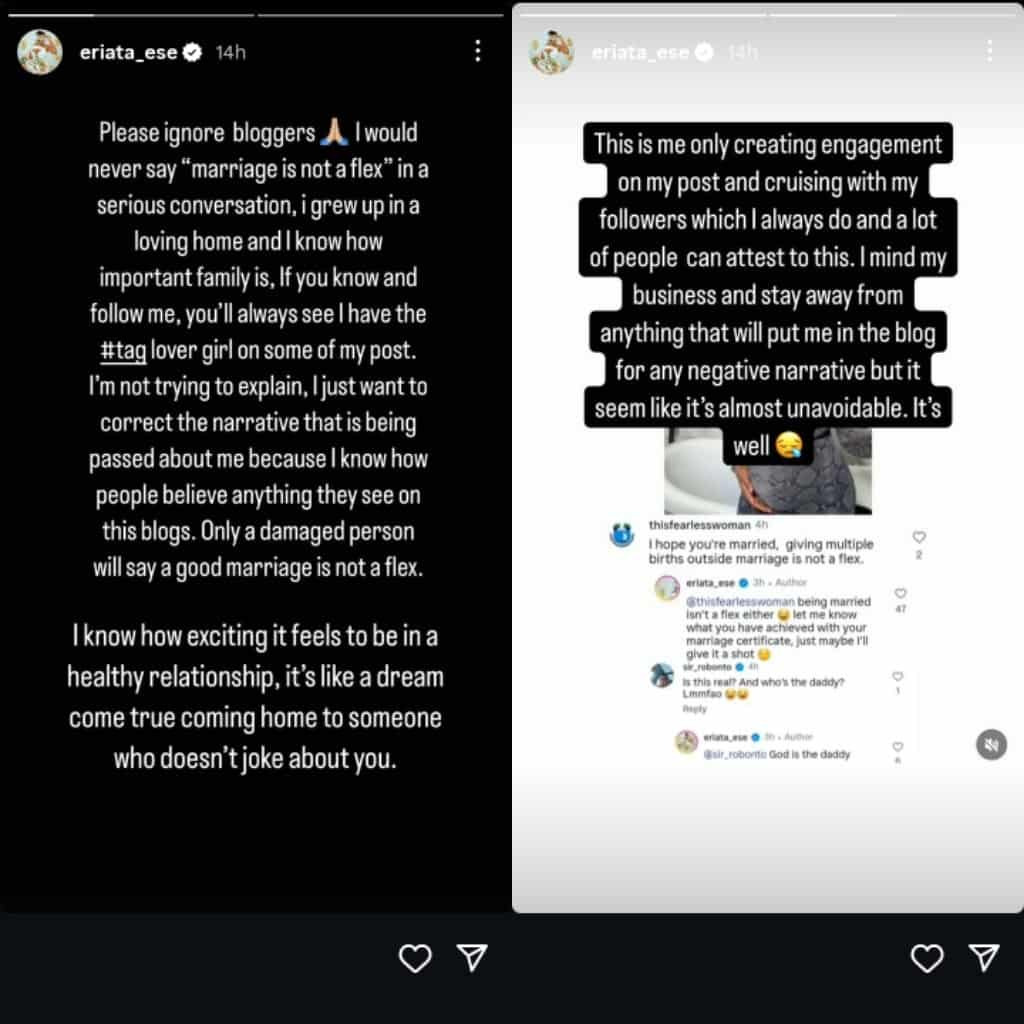Click Reply under sir_robonto's comment
The width and height of the screenshot is (1024, 1024).
(694, 709)
